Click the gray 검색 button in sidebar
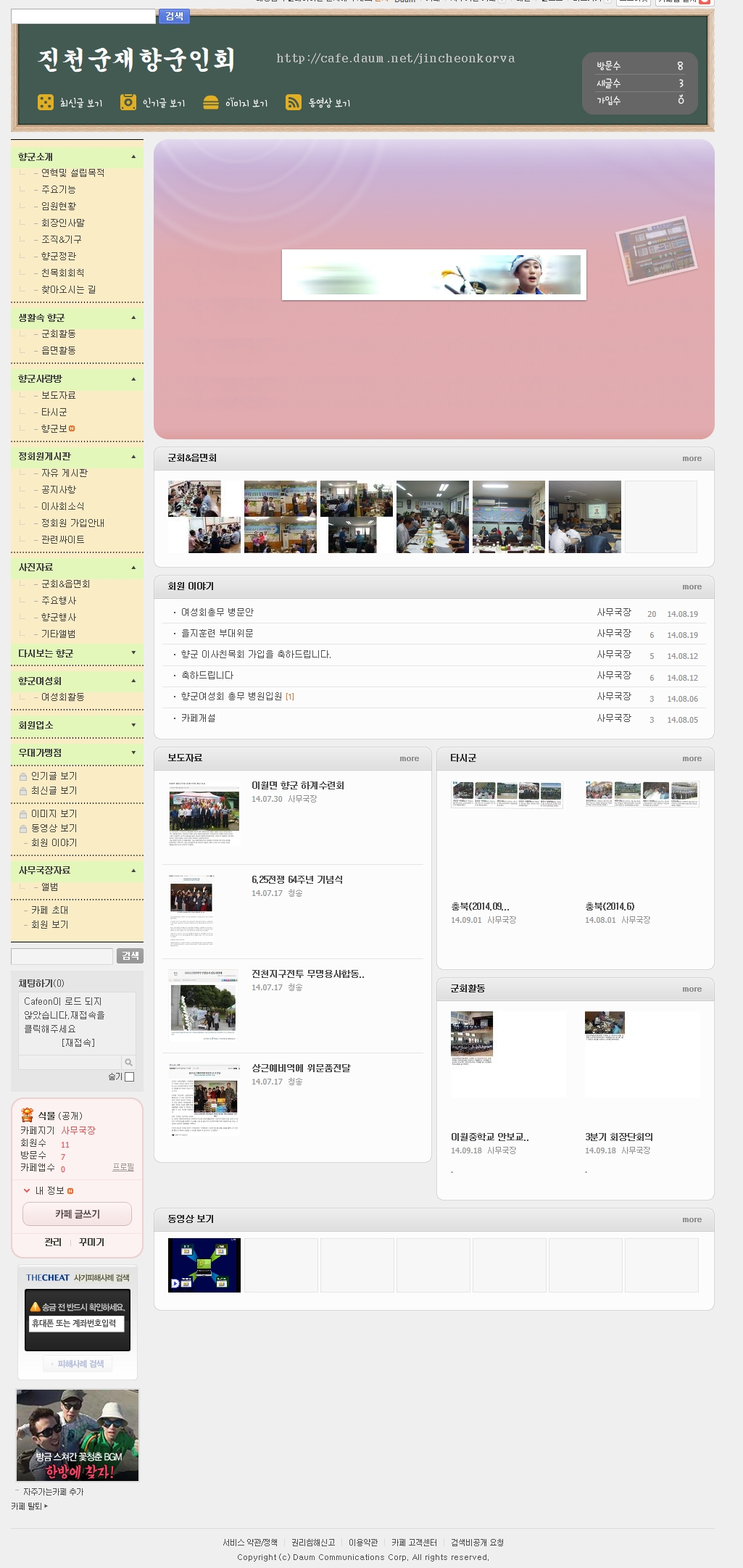Viewport: 743px width, 1568px height. click(130, 956)
